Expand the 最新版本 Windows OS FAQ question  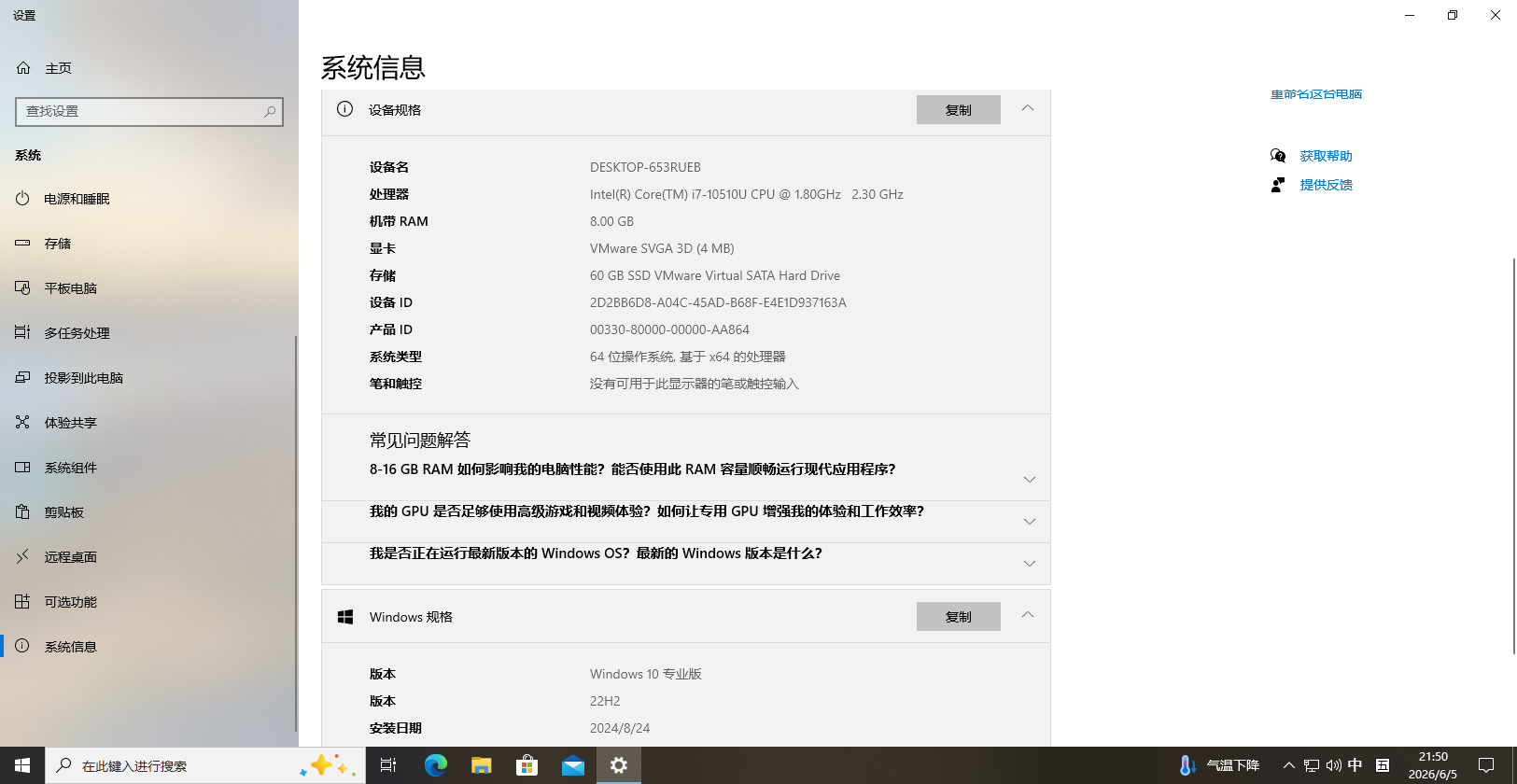click(1030, 564)
